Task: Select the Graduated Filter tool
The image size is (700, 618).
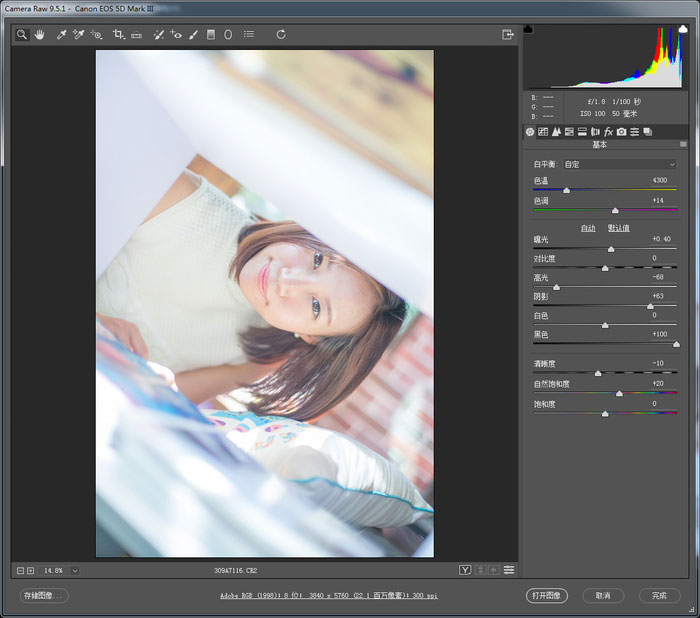Action: [x=211, y=34]
